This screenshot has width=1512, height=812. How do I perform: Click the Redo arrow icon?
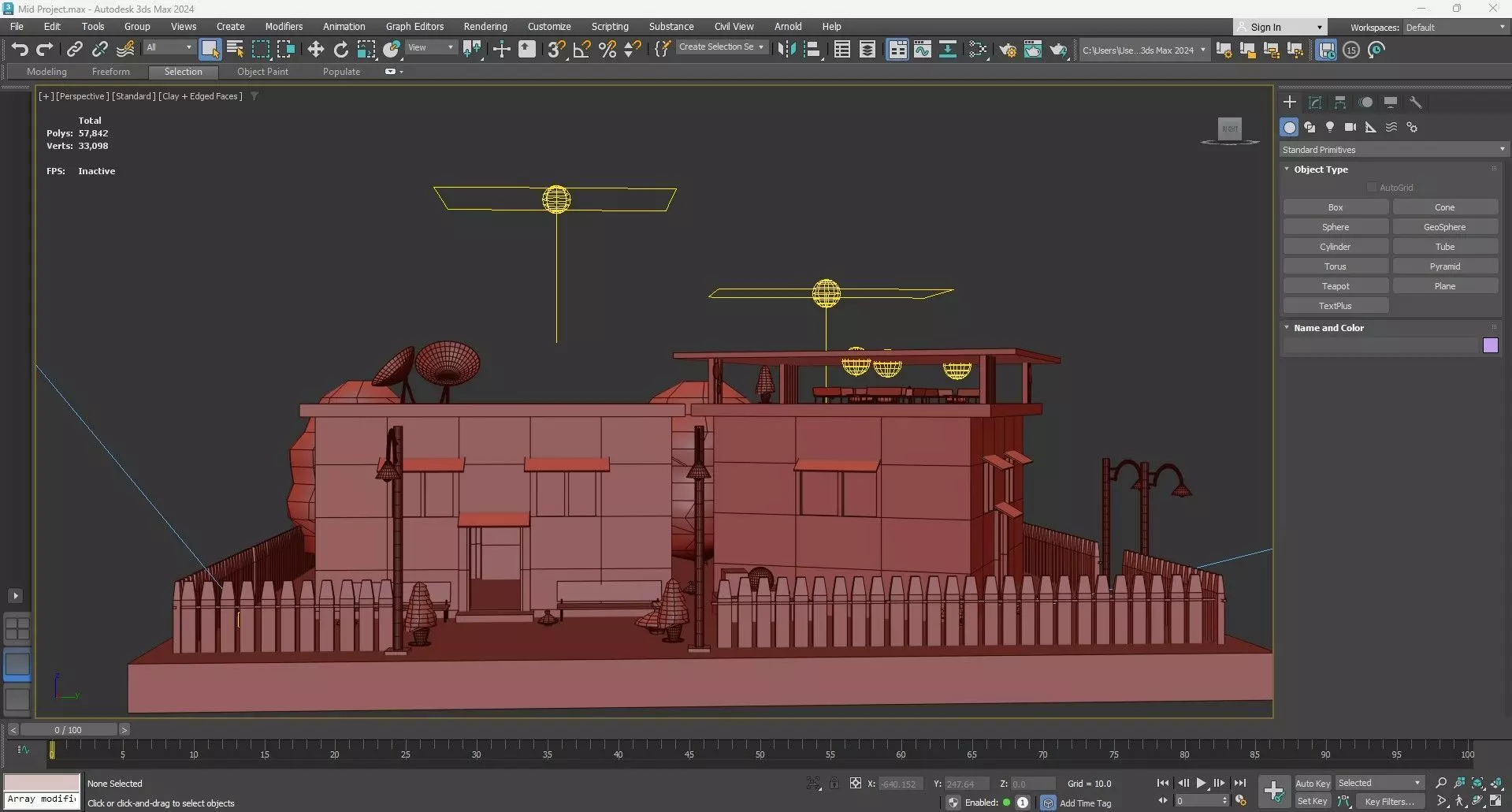coord(45,50)
